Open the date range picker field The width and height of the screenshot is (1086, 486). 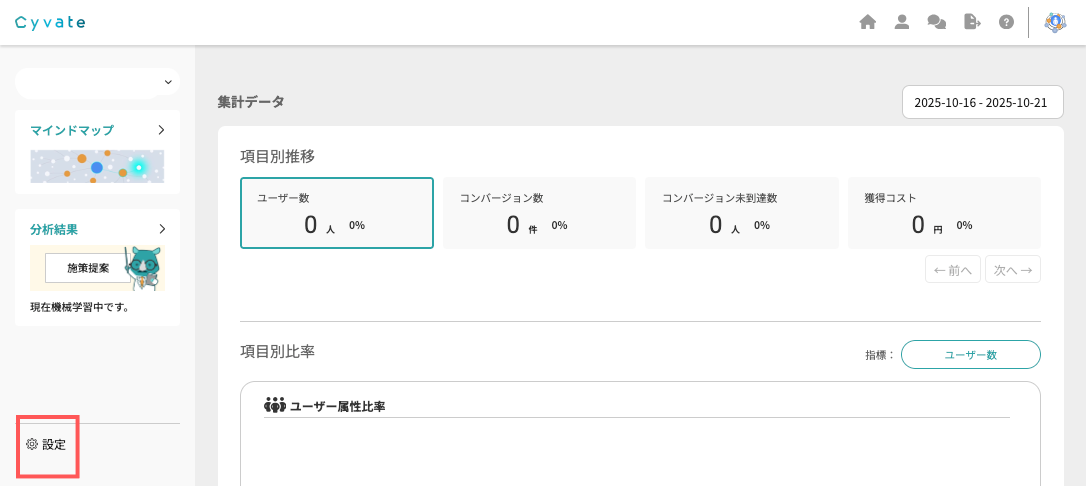click(980, 102)
